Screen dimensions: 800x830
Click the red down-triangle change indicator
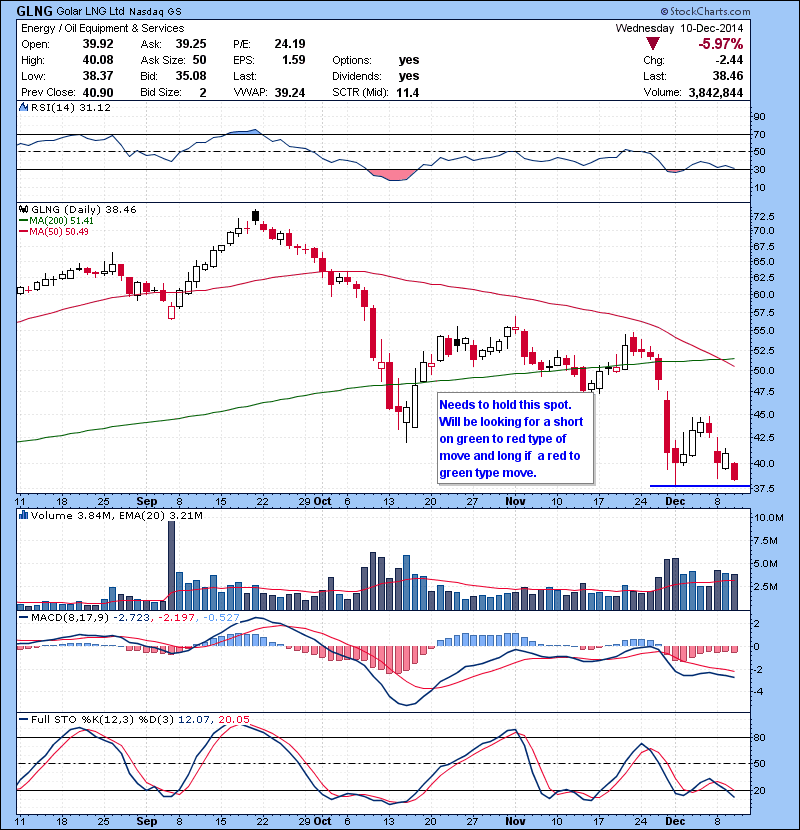click(x=653, y=44)
